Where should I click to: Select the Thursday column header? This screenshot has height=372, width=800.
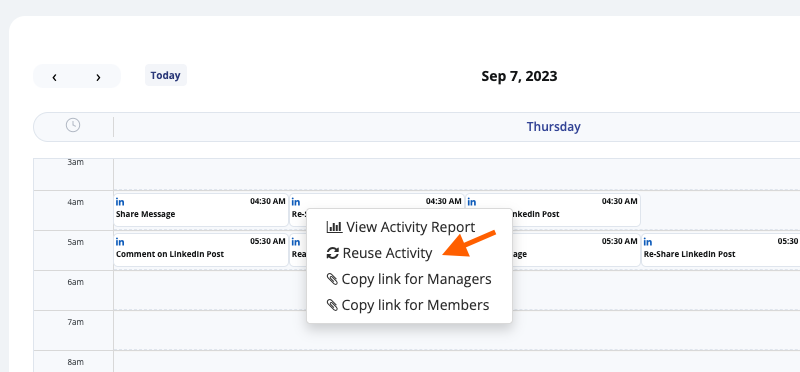pos(554,127)
